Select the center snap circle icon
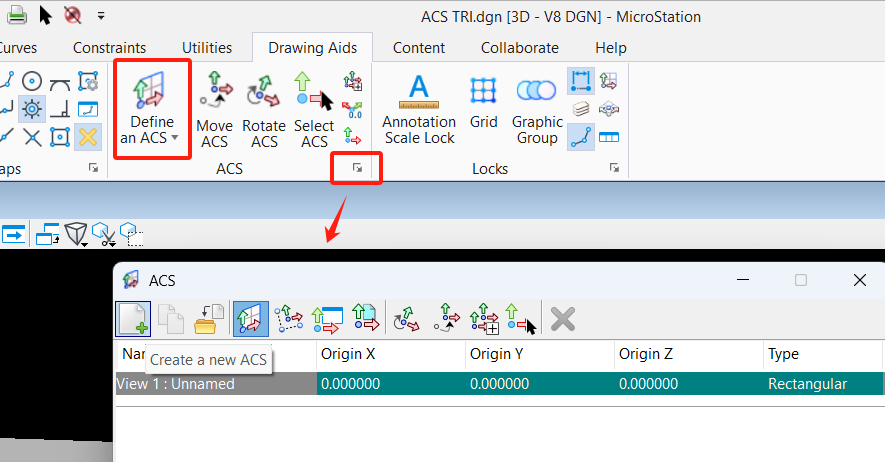885x462 pixels. click(32, 81)
